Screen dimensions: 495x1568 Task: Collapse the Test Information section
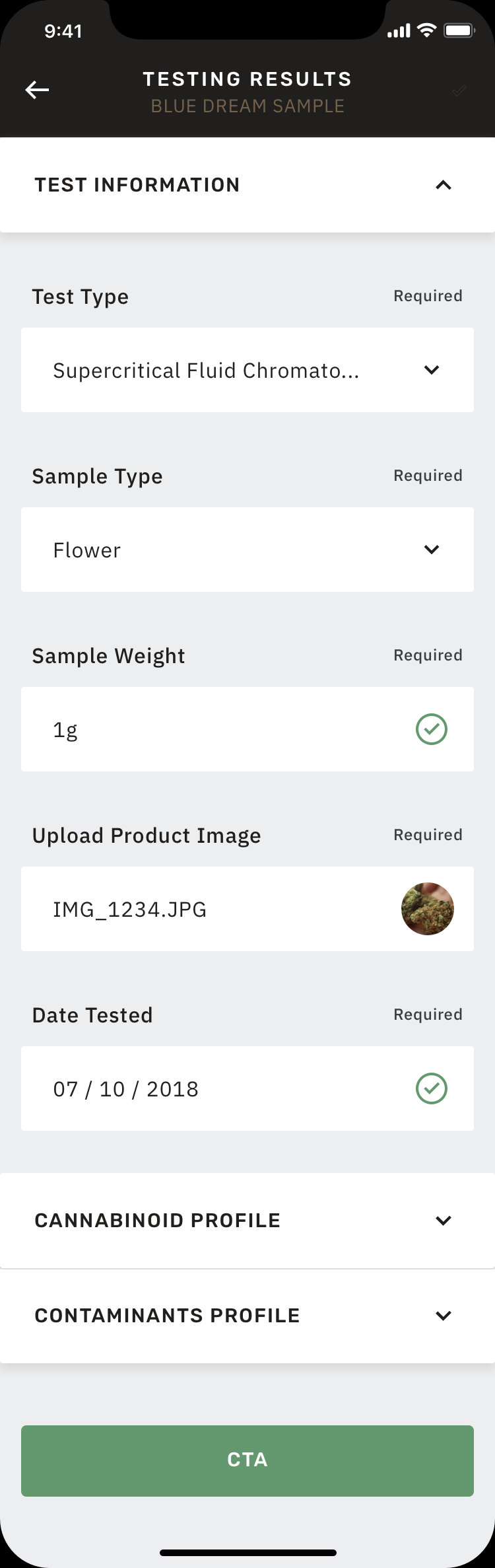444,185
